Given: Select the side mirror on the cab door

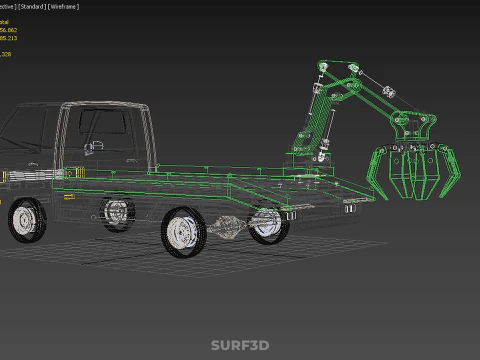Looking at the screenshot, I should click(x=94, y=147).
